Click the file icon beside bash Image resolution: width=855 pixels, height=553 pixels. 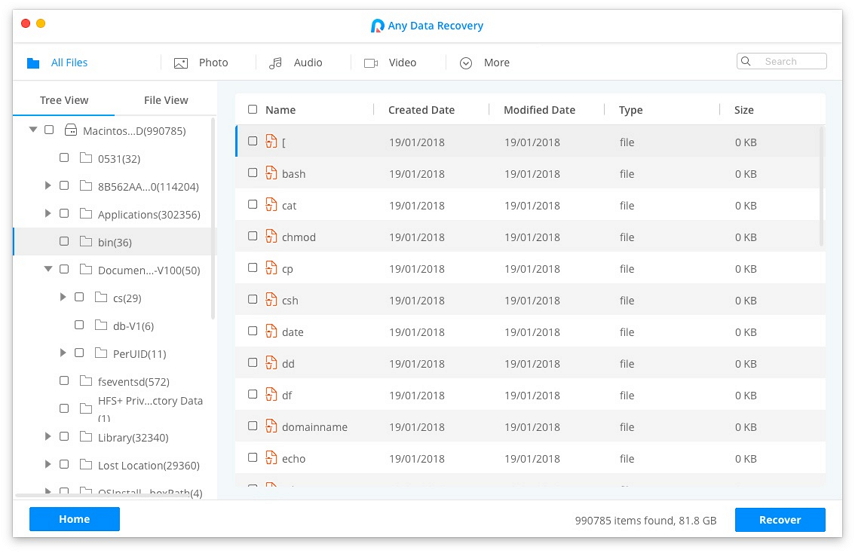click(x=271, y=173)
